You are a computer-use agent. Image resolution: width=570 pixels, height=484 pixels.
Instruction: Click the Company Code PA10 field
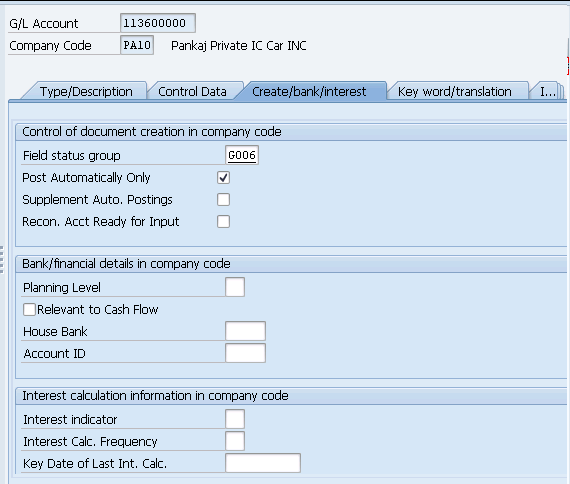pyautogui.click(x=137, y=45)
